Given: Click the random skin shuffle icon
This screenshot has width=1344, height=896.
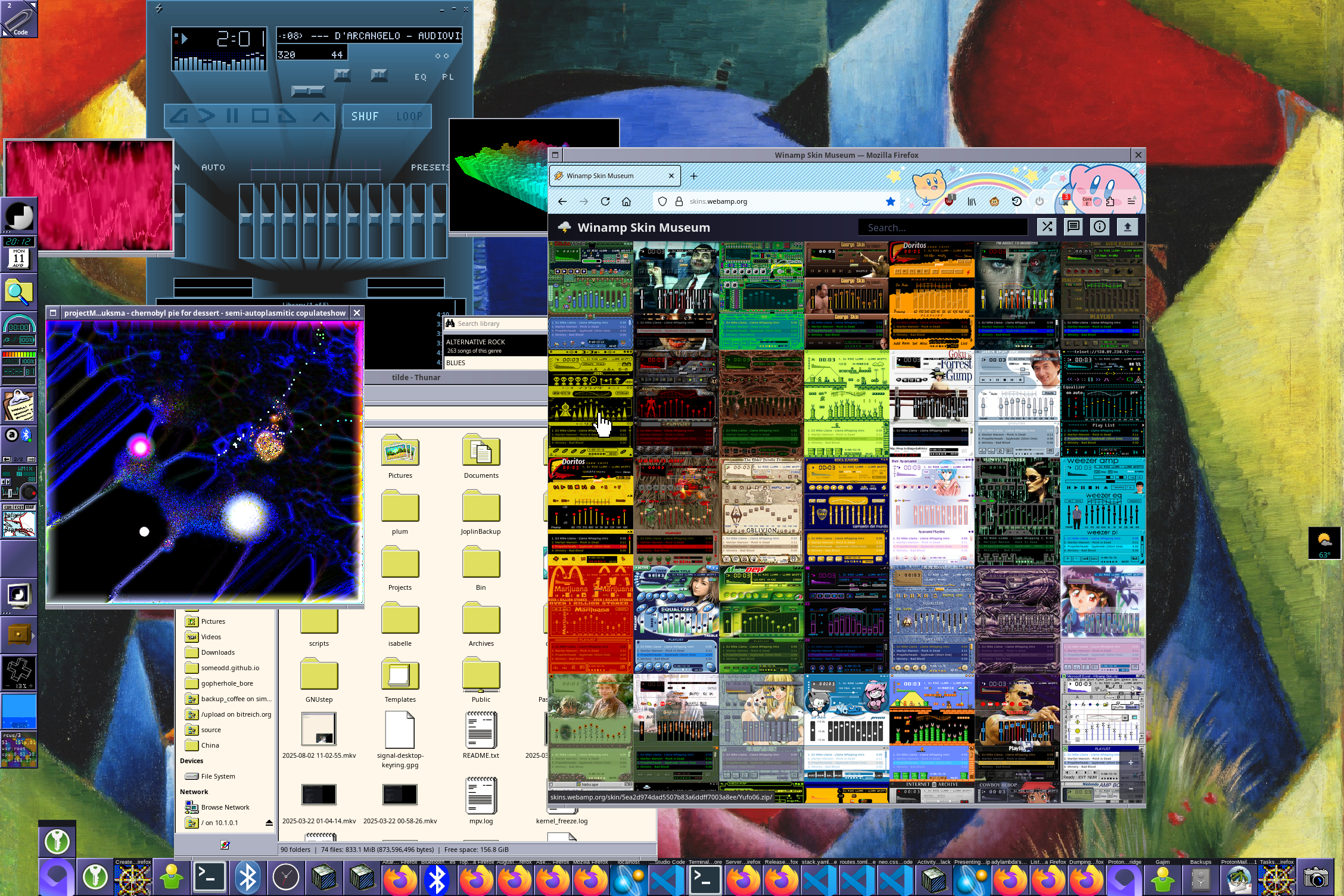Looking at the screenshot, I should 1047,227.
